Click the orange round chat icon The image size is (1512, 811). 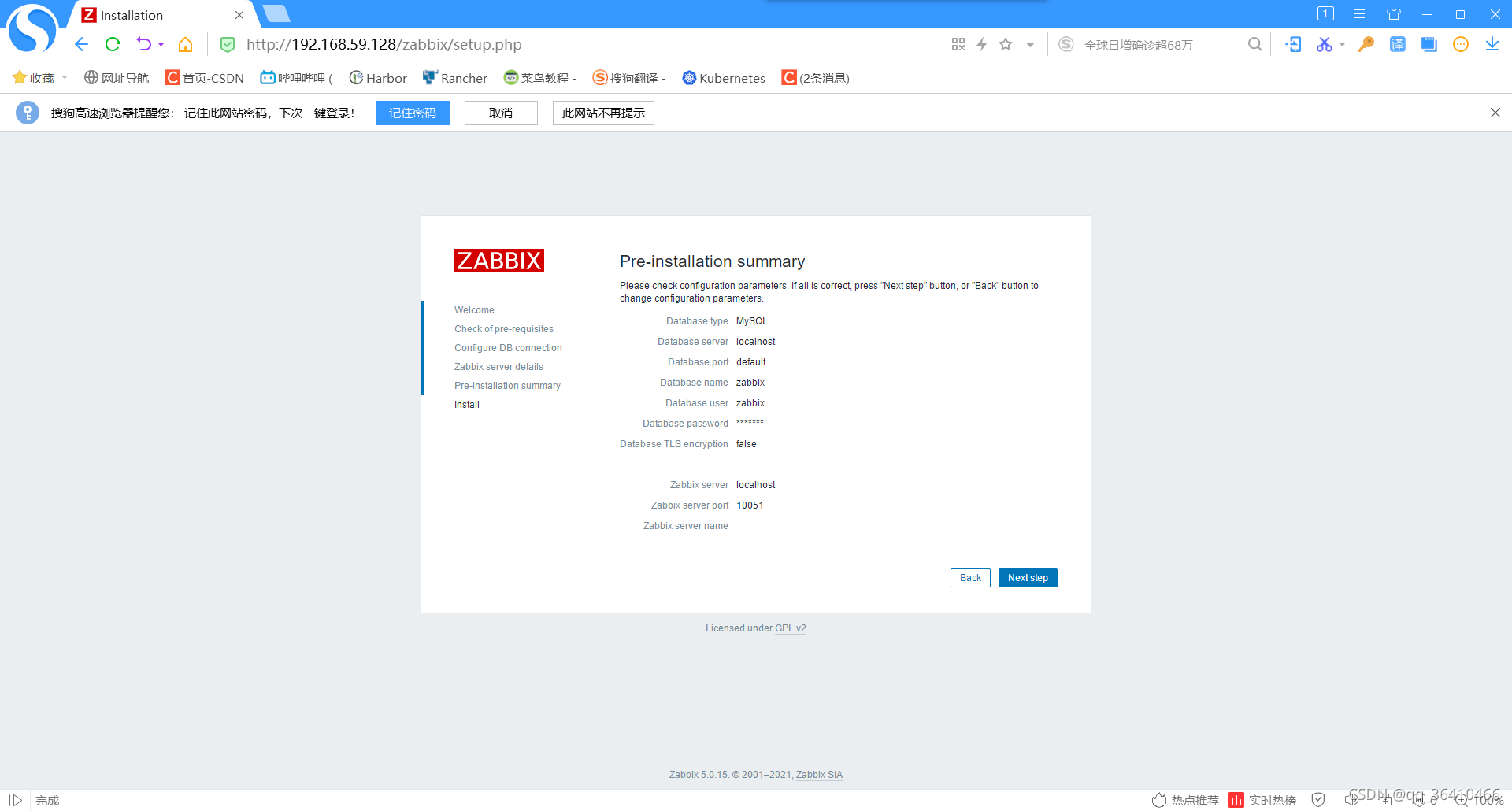[x=1461, y=44]
